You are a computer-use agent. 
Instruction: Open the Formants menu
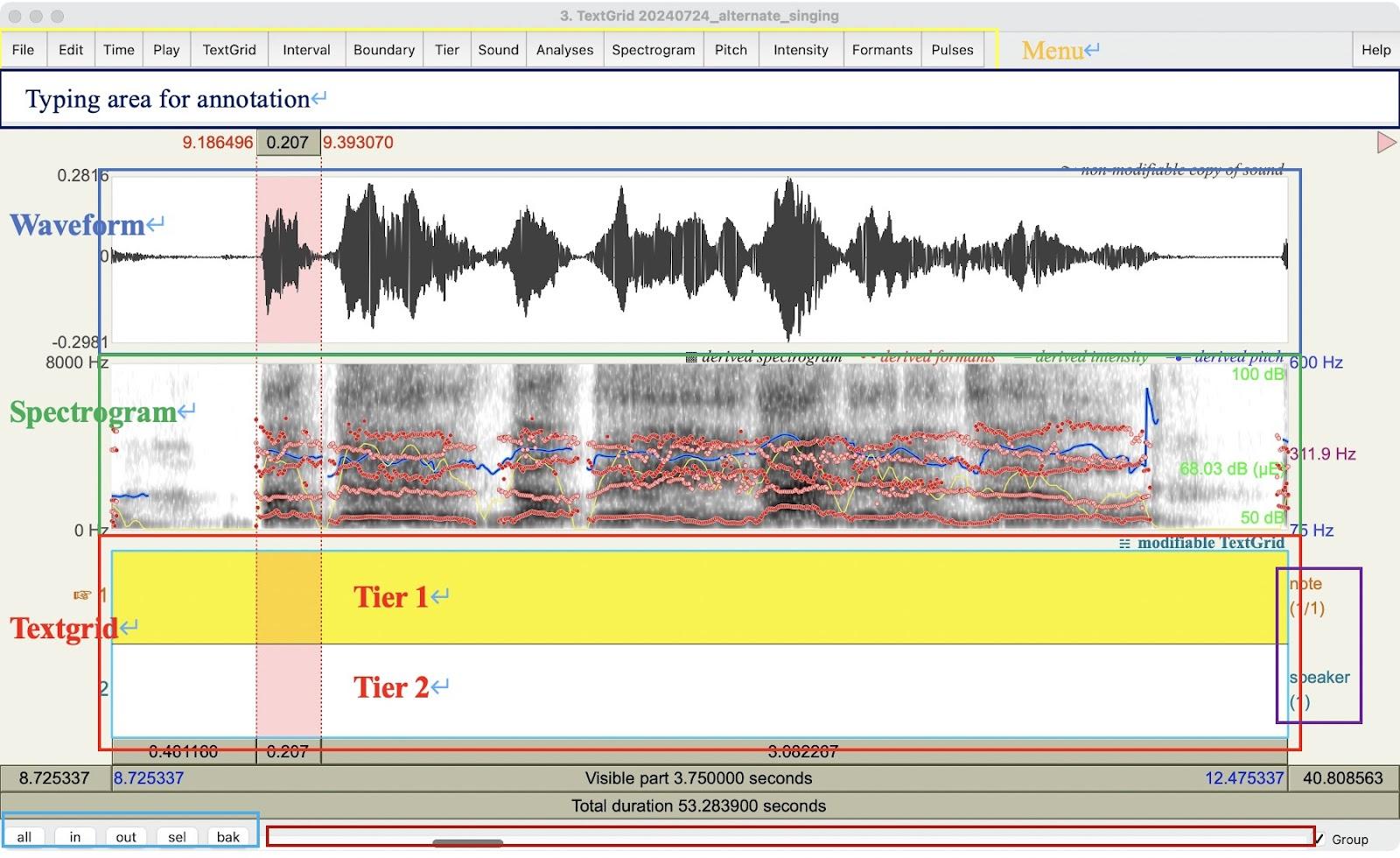coord(882,50)
